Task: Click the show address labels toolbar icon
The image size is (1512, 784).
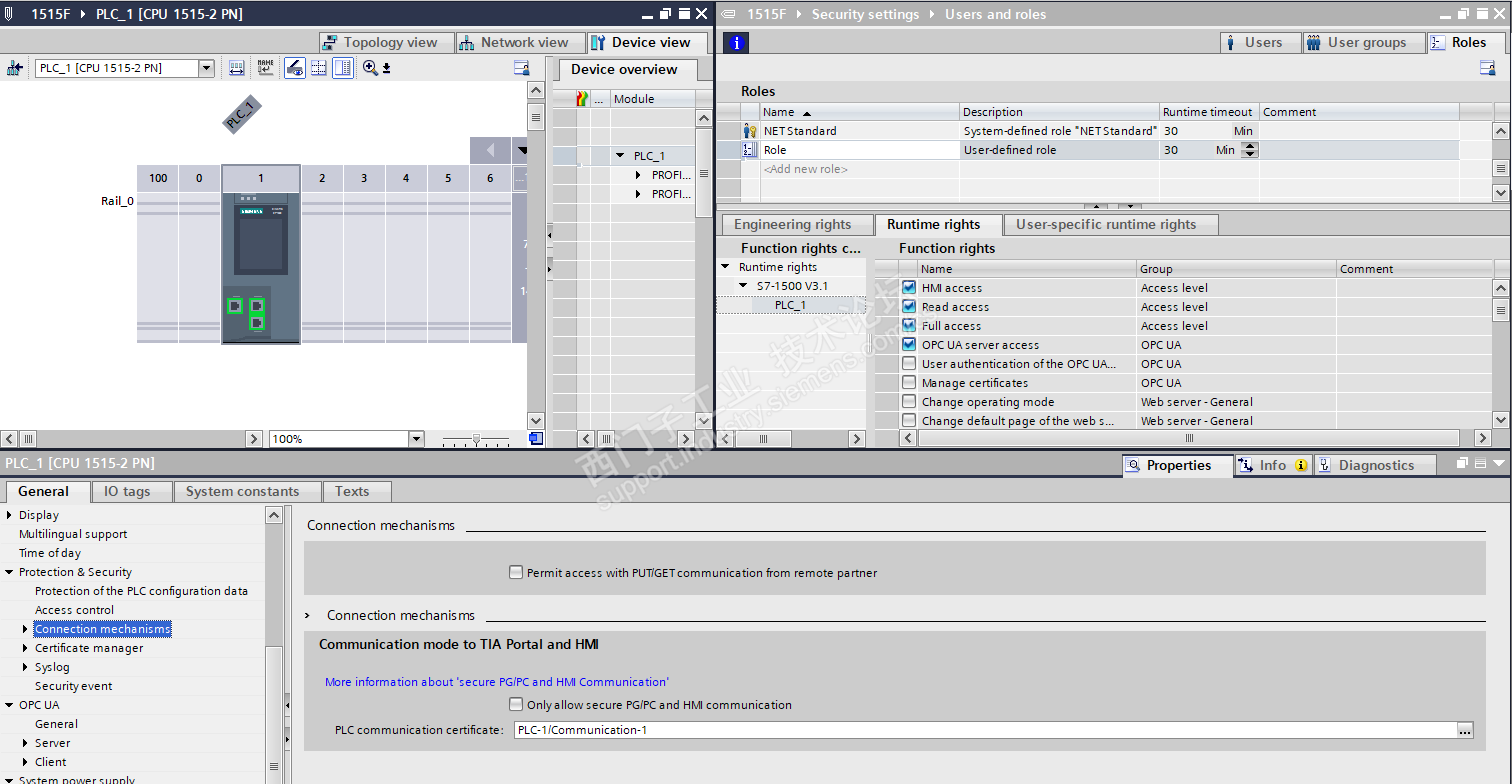Action: (x=237, y=68)
